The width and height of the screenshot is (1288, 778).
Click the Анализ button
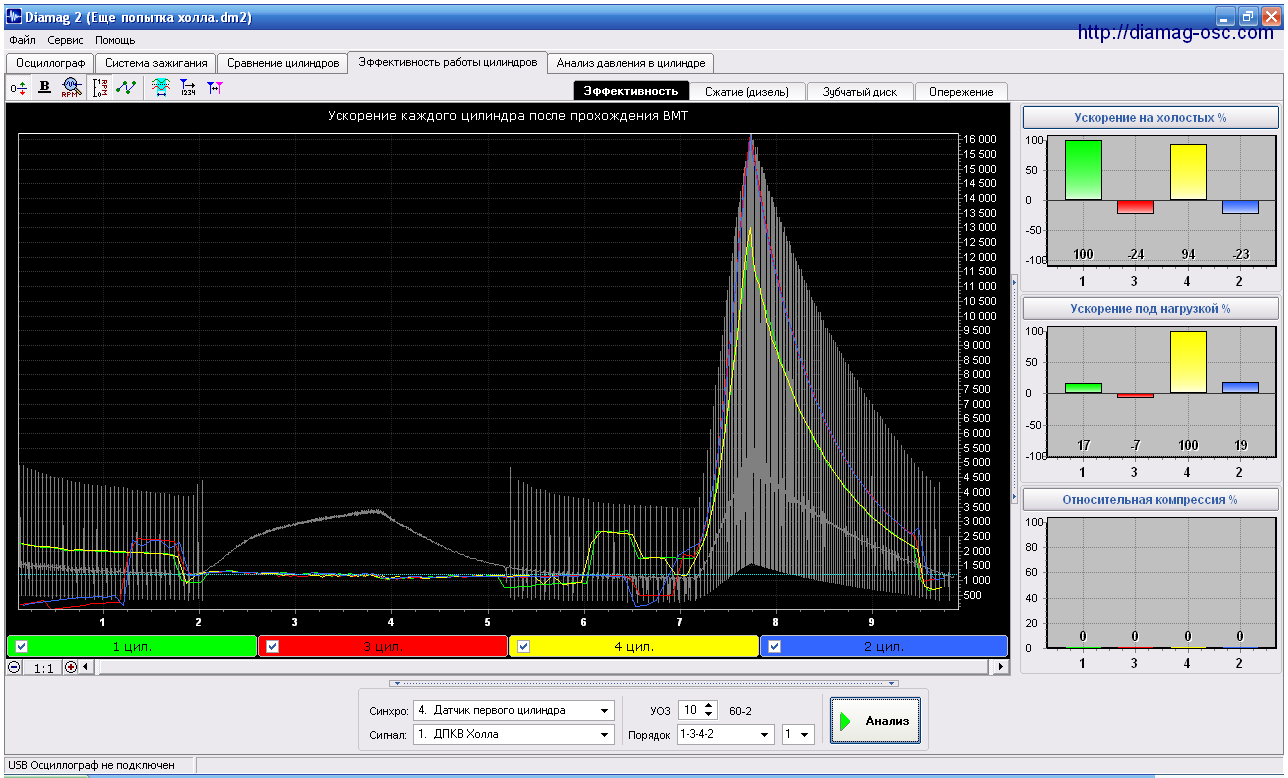point(875,721)
